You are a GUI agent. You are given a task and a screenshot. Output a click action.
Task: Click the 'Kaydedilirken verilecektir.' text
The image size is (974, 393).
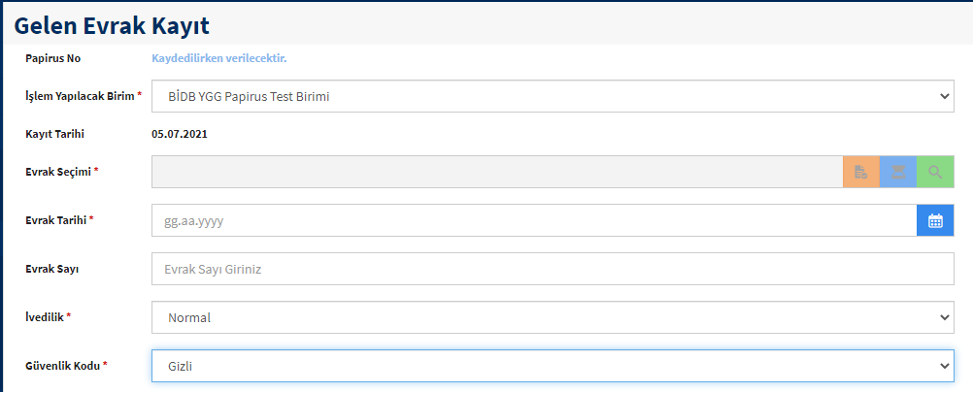coord(219,59)
